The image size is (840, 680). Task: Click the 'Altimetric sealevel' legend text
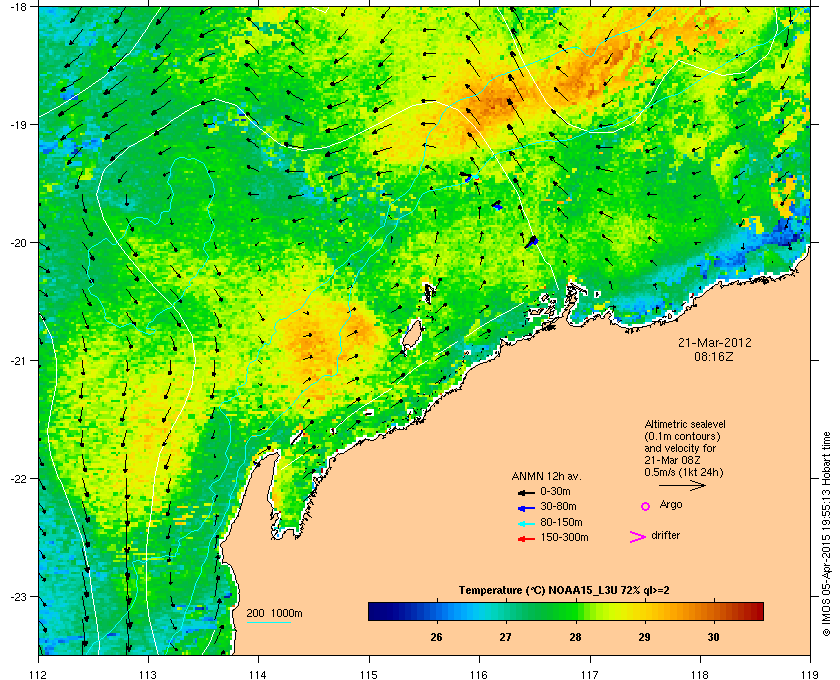coord(685,424)
